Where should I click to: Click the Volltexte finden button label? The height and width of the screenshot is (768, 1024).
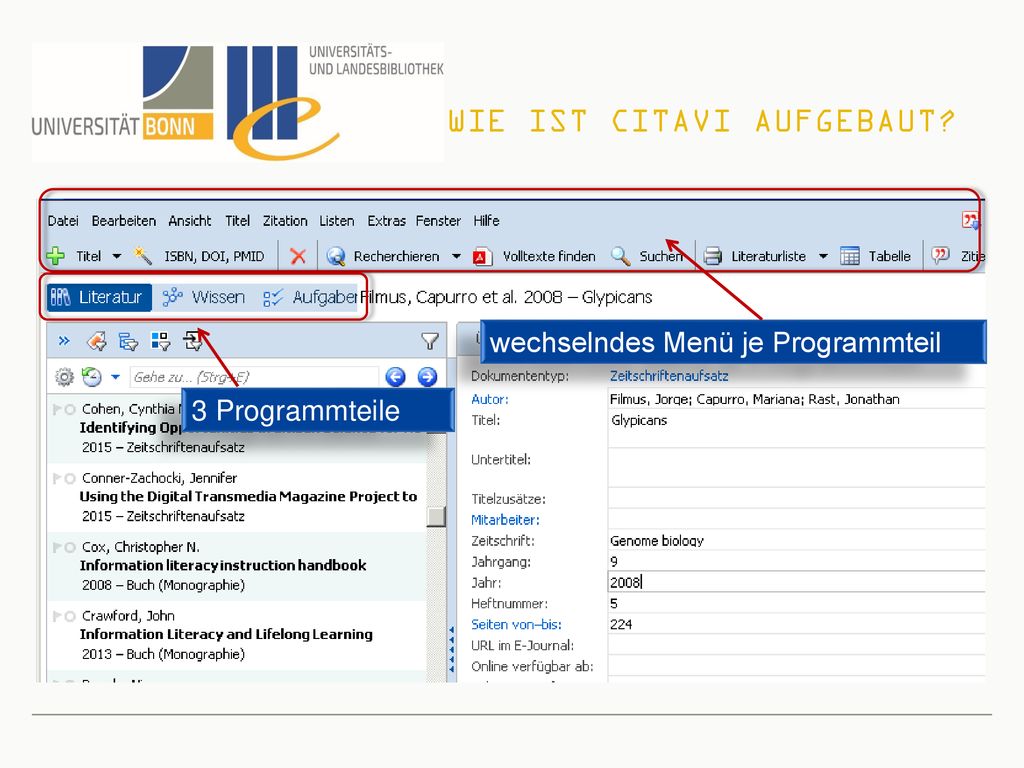tap(549, 256)
